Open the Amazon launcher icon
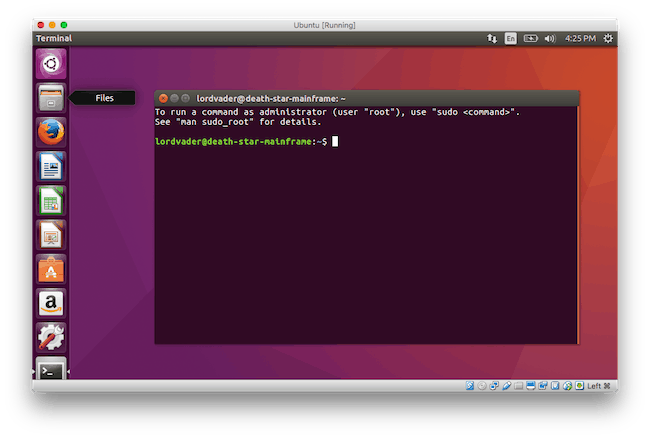 [51, 303]
